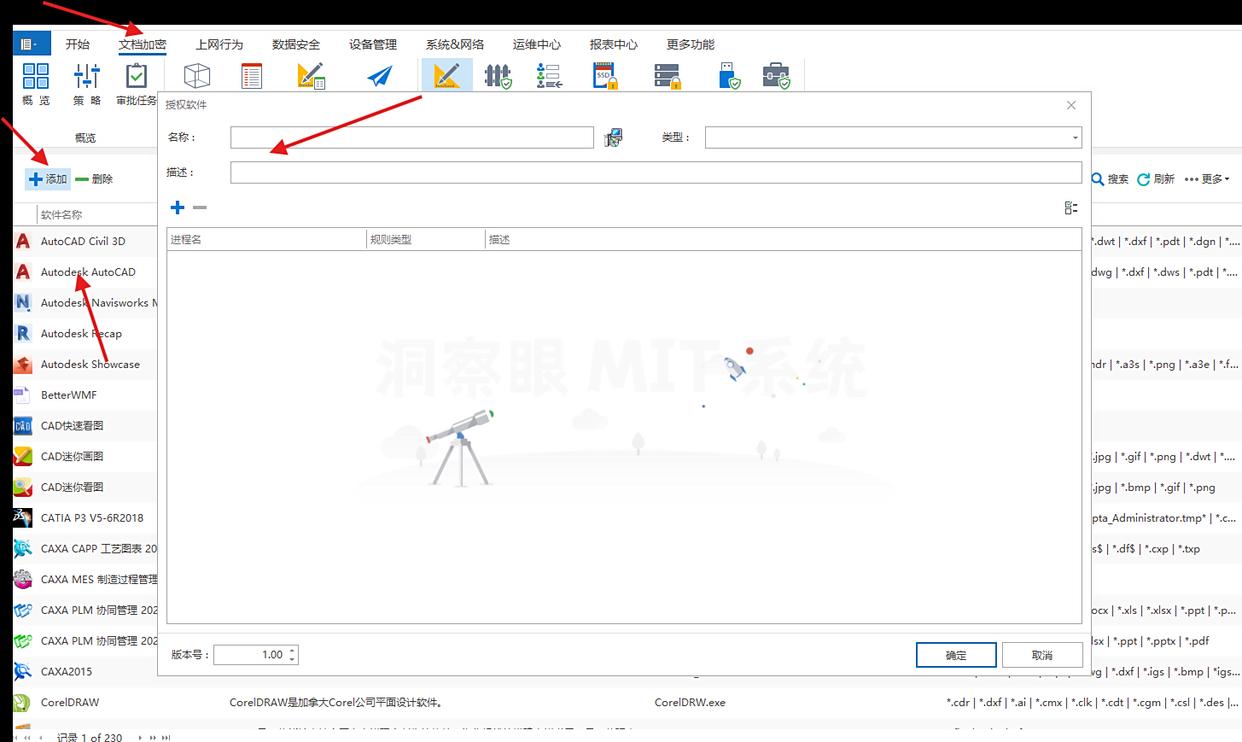This screenshot has width=1242, height=742.
Task: Click the 3D cube ribbon icon
Action: pos(197,76)
